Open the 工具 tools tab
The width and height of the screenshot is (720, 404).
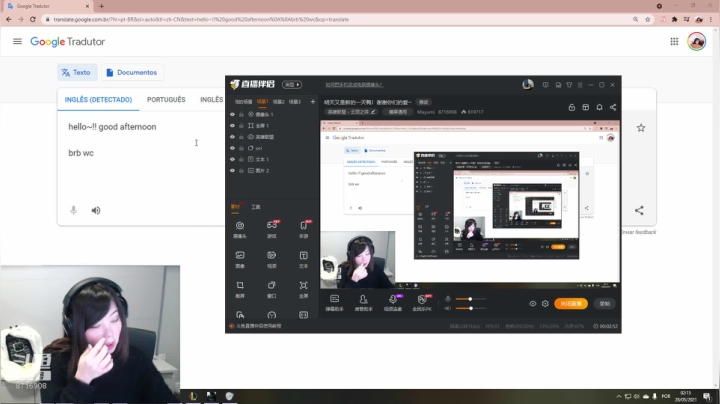pyautogui.click(x=256, y=207)
